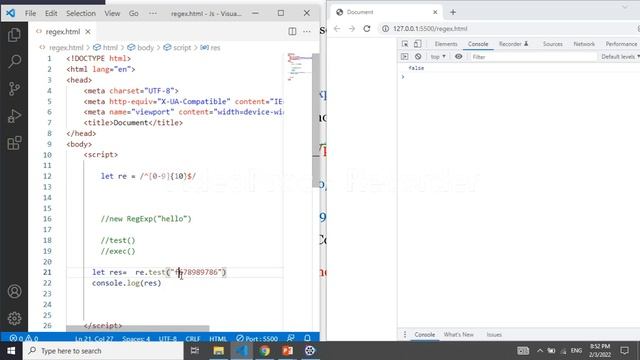Open notifications bell in status bar

click(307, 338)
